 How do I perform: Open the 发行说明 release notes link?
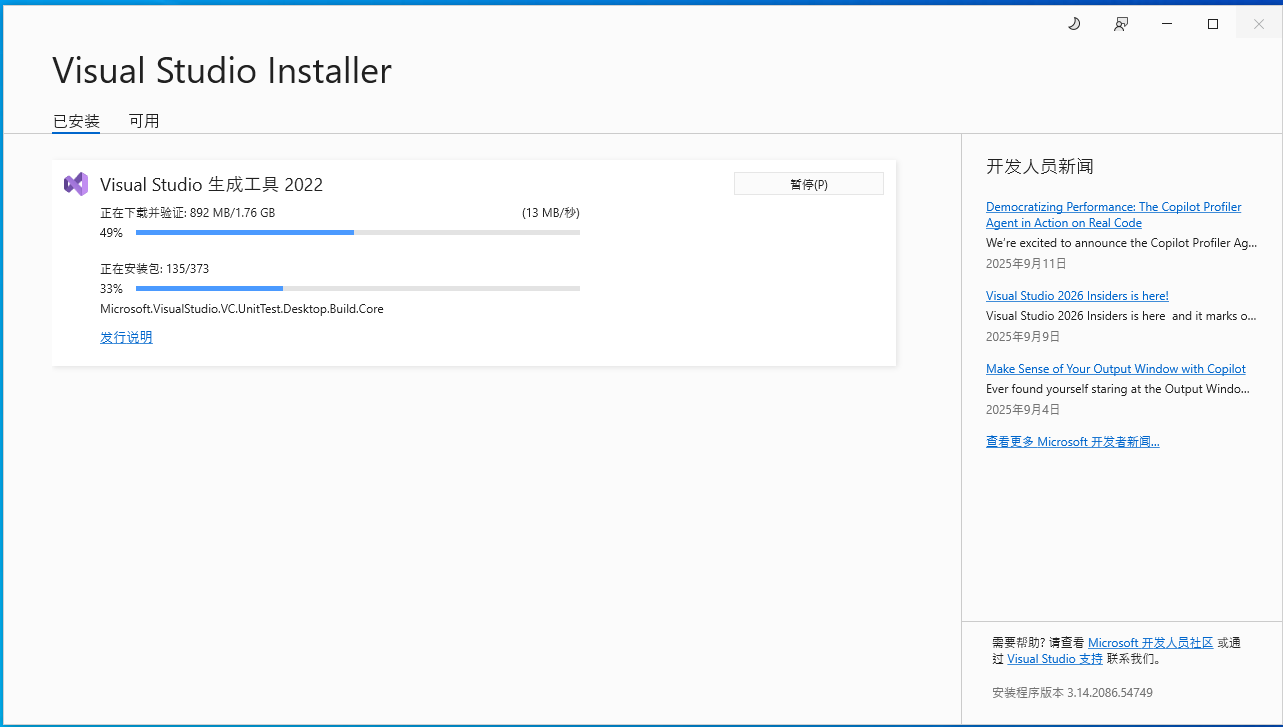pyautogui.click(x=126, y=337)
